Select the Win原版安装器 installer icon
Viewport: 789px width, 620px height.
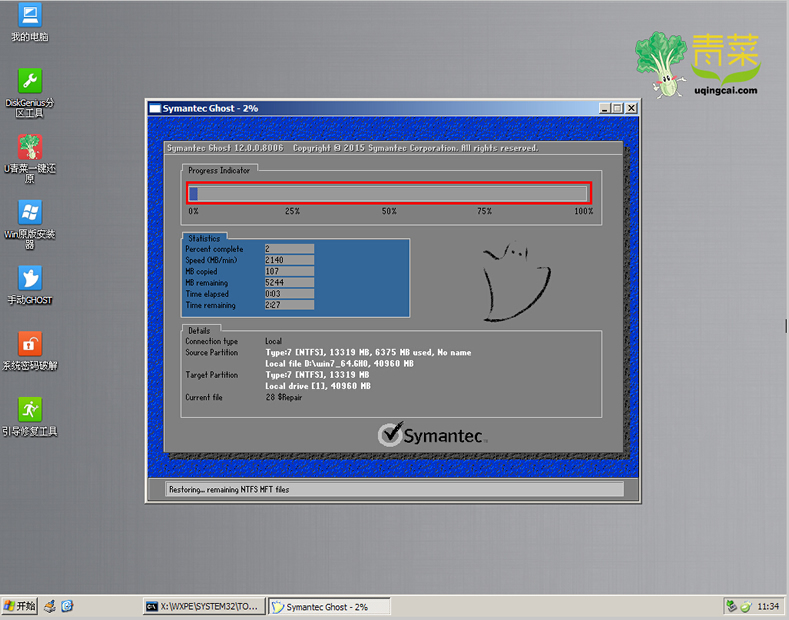29,213
